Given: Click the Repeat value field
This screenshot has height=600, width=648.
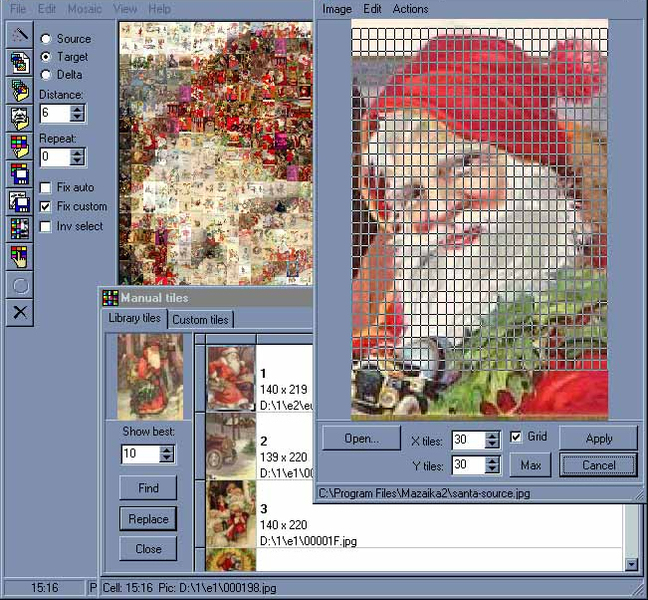Looking at the screenshot, I should coord(55,157).
